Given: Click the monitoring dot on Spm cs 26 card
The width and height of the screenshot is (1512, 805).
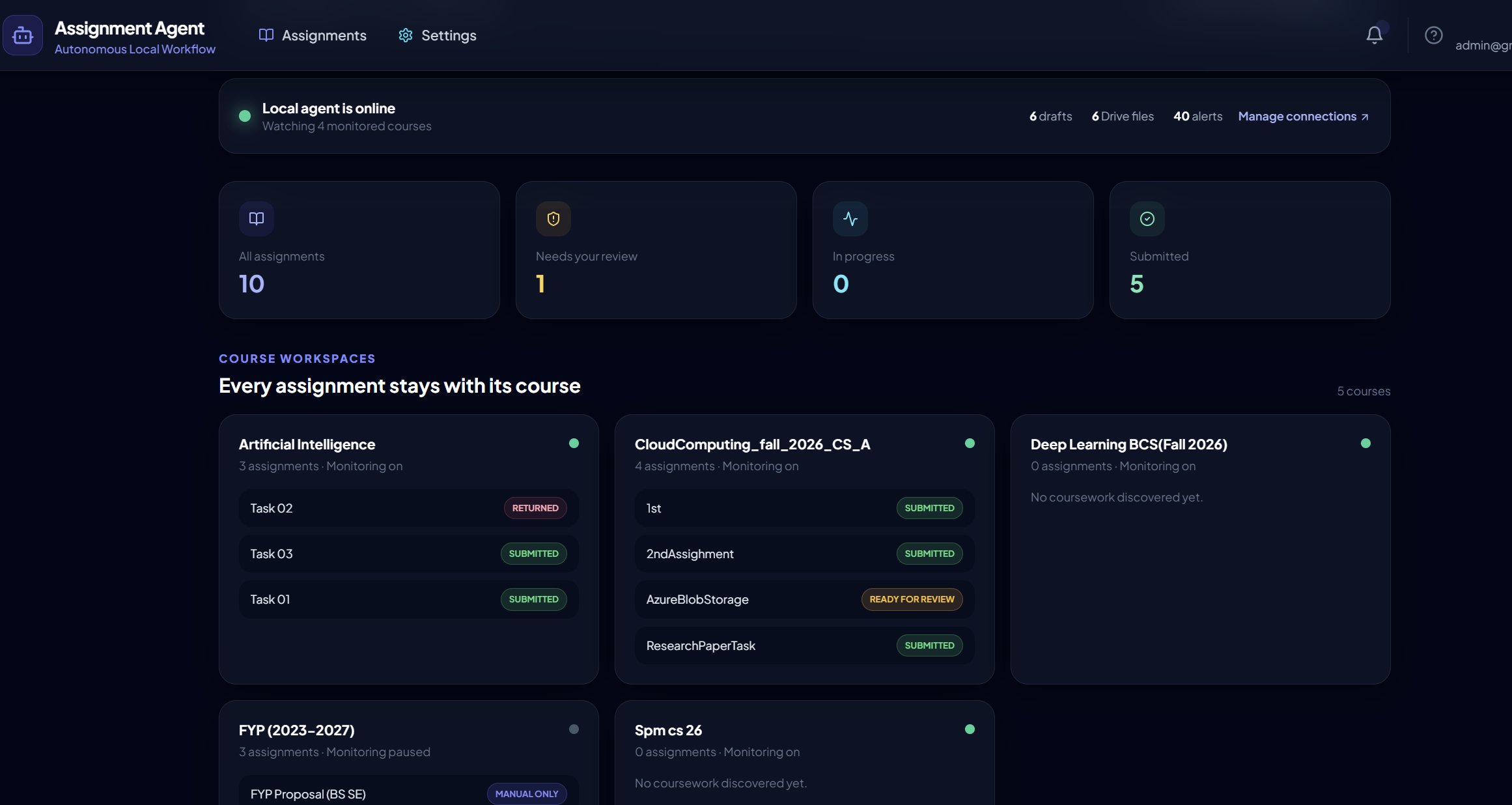Looking at the screenshot, I should pyautogui.click(x=970, y=729).
